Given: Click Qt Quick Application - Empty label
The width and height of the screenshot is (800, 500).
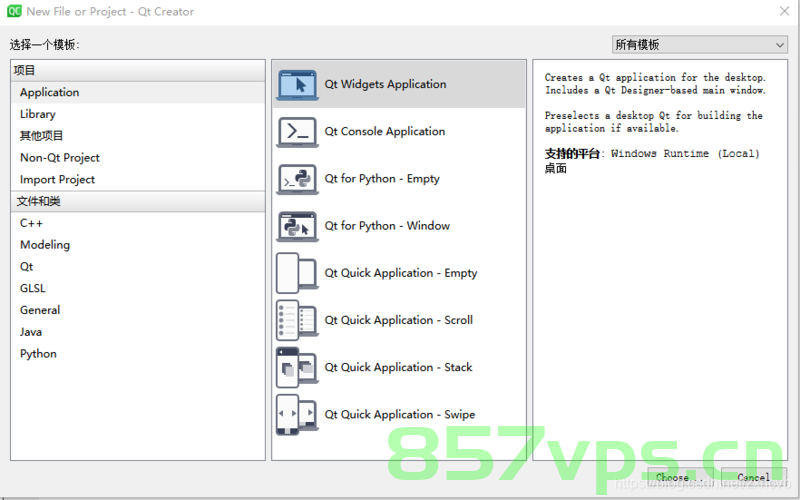Looking at the screenshot, I should pos(401,273).
